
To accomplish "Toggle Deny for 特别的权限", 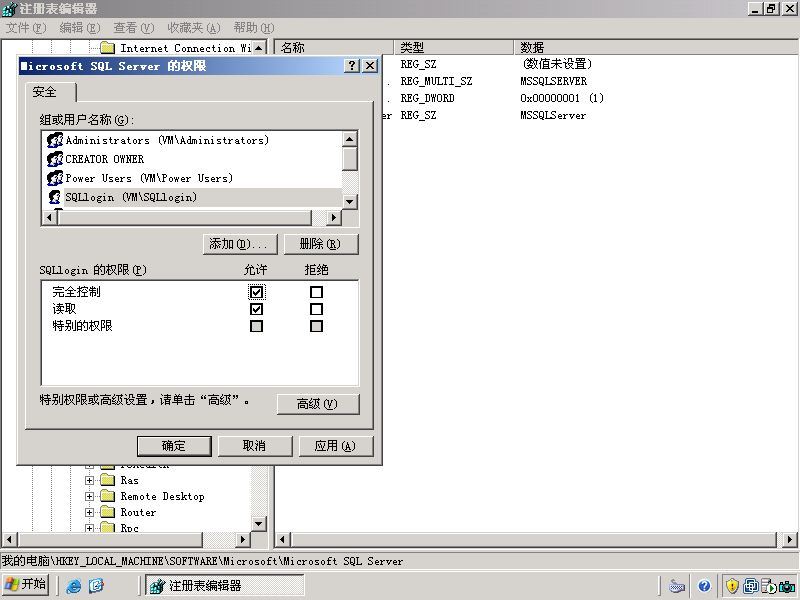I will [x=316, y=326].
